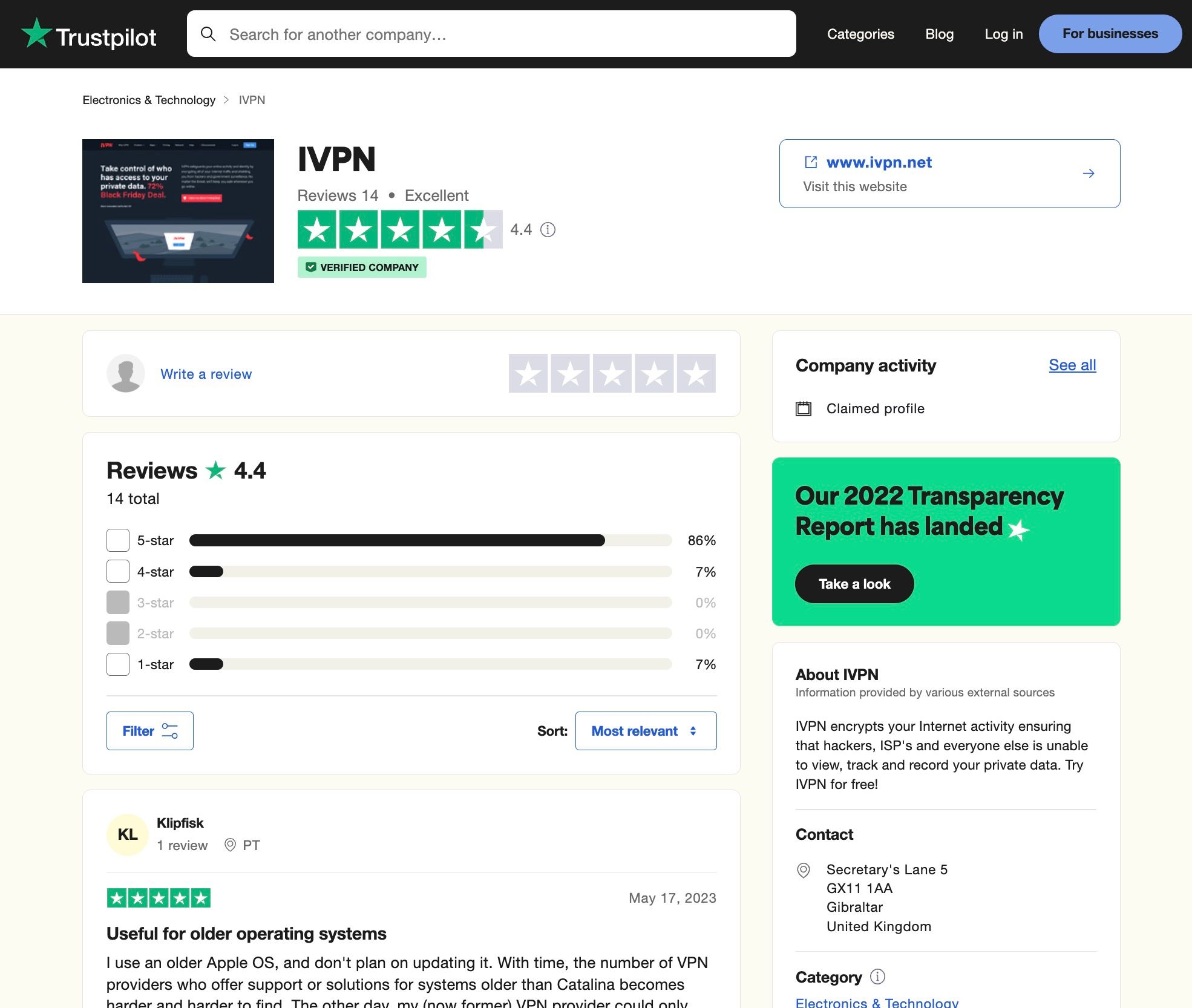Open the See all company activity link

pos(1072,365)
